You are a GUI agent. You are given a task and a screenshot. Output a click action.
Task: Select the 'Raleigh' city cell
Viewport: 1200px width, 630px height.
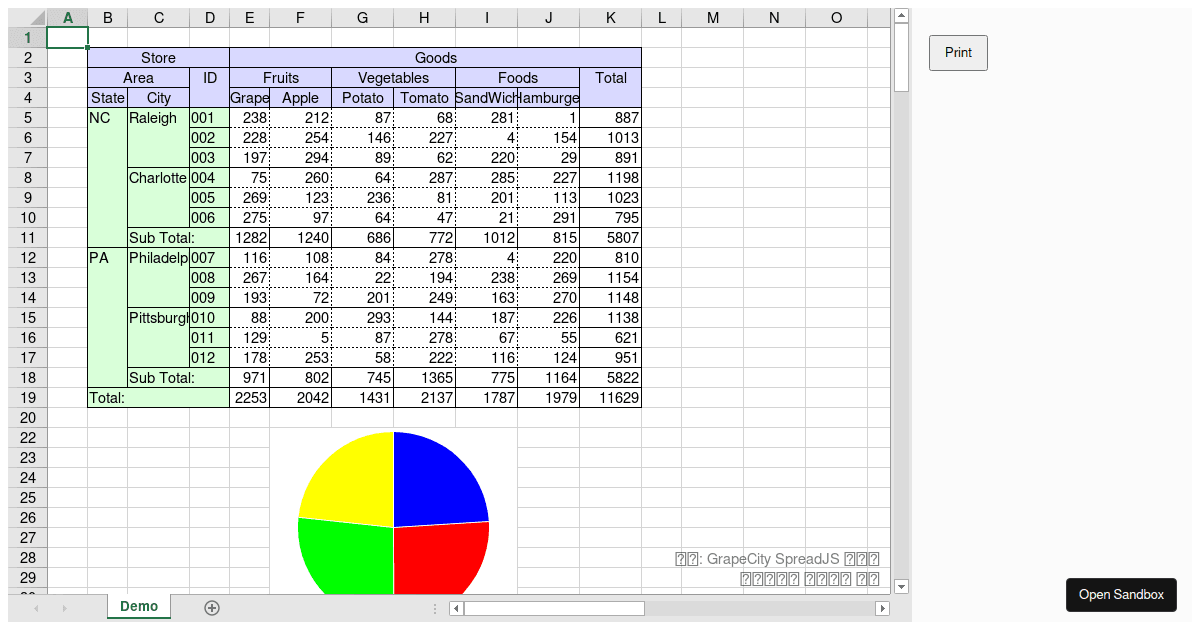(x=158, y=138)
